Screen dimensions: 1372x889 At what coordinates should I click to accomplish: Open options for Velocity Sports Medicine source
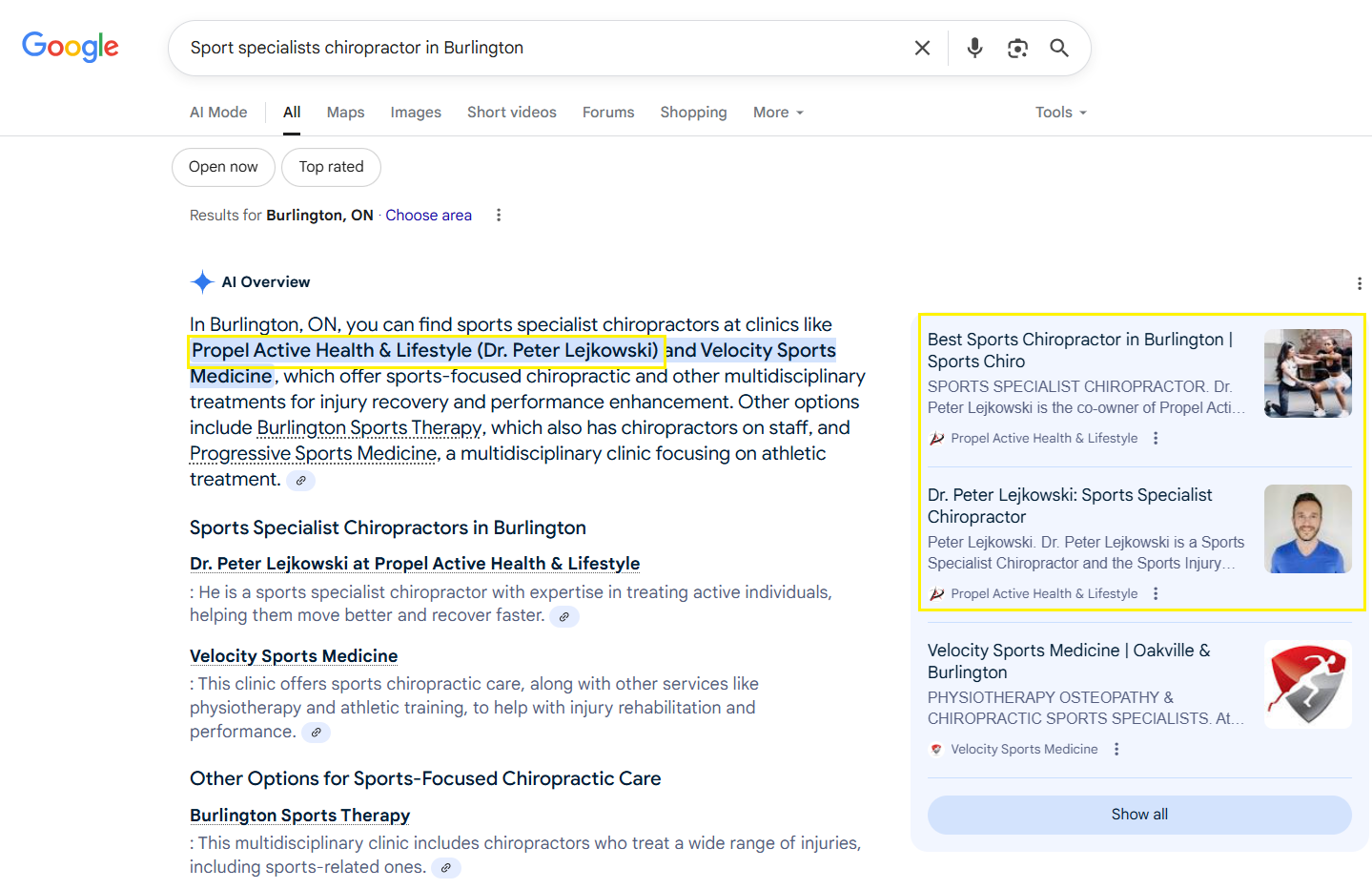[x=1116, y=750]
